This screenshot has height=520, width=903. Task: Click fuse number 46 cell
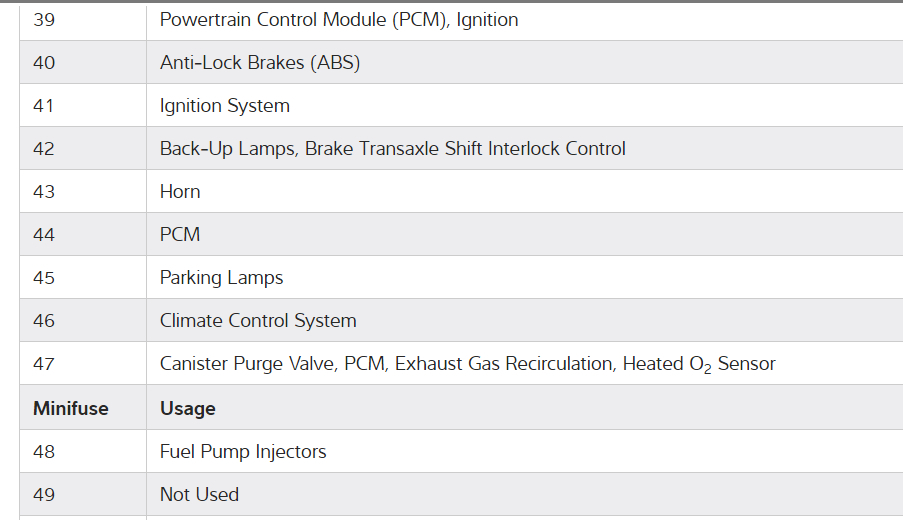(x=44, y=321)
